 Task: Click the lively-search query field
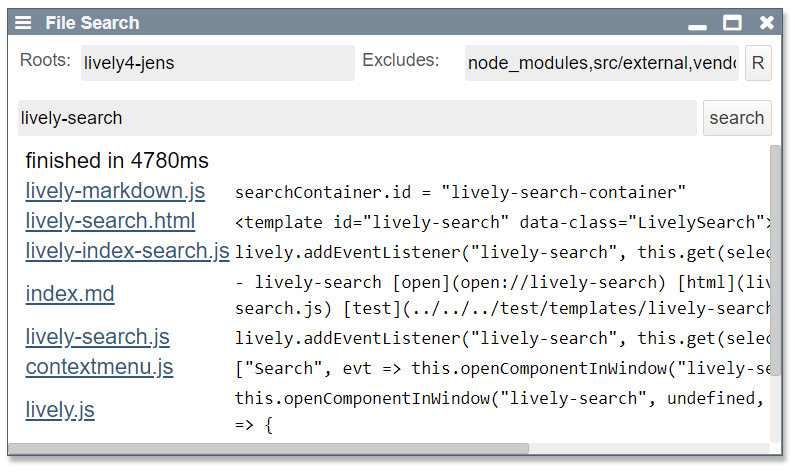357,118
